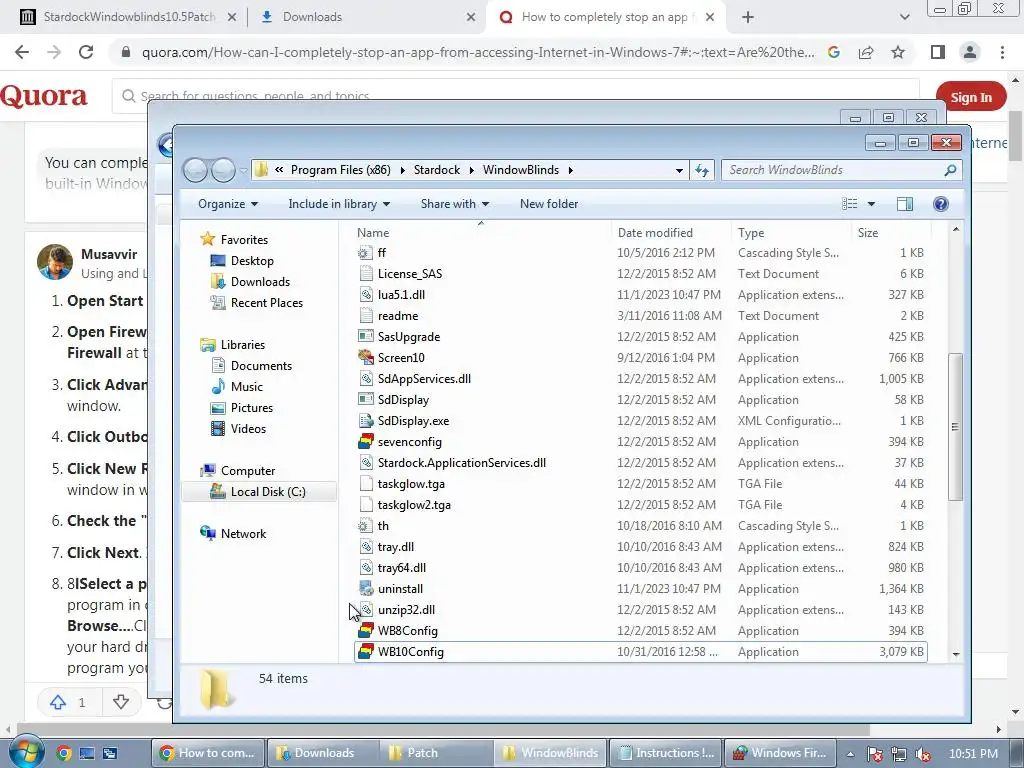Select the SasUpgrade application icon
1024x768 pixels.
366,337
